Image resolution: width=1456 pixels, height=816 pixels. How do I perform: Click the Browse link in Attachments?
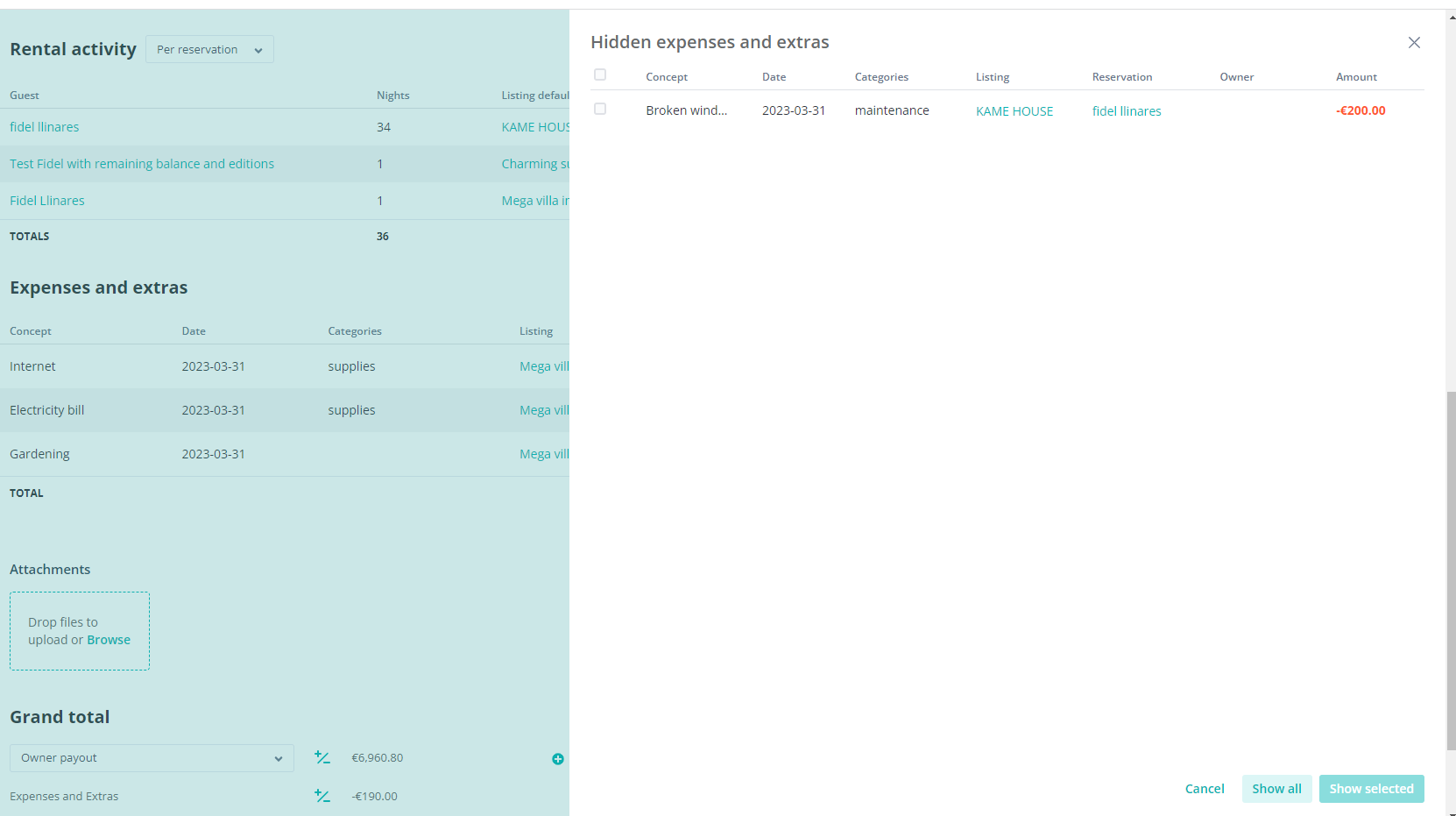click(109, 640)
